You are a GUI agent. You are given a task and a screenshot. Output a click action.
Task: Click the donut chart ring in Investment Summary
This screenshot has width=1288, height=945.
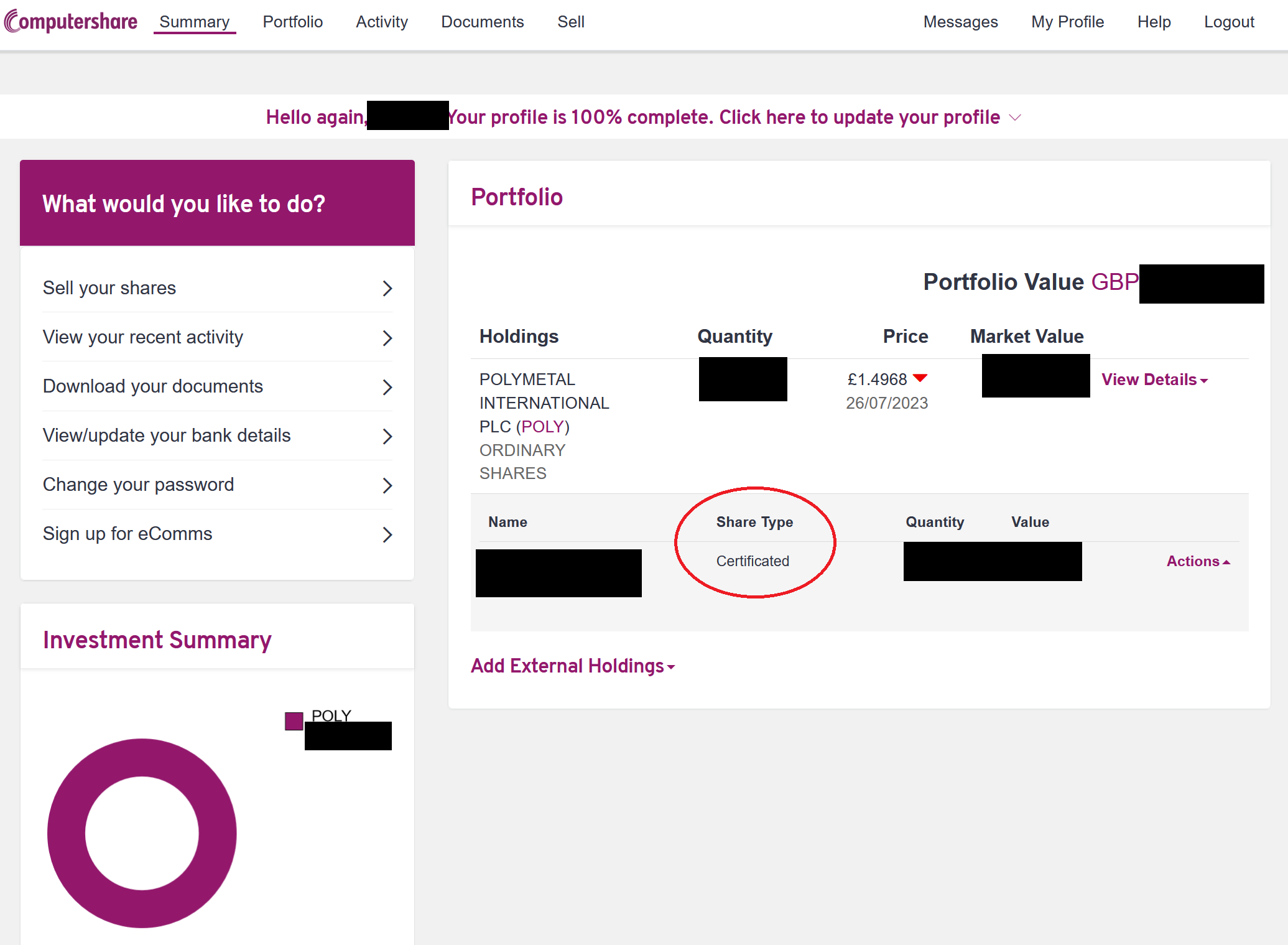67,834
